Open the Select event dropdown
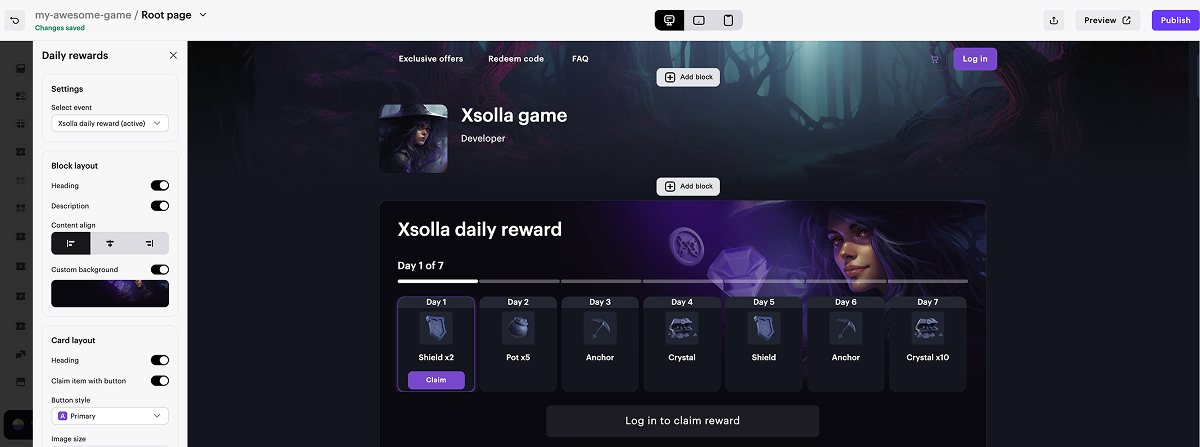 110,123
